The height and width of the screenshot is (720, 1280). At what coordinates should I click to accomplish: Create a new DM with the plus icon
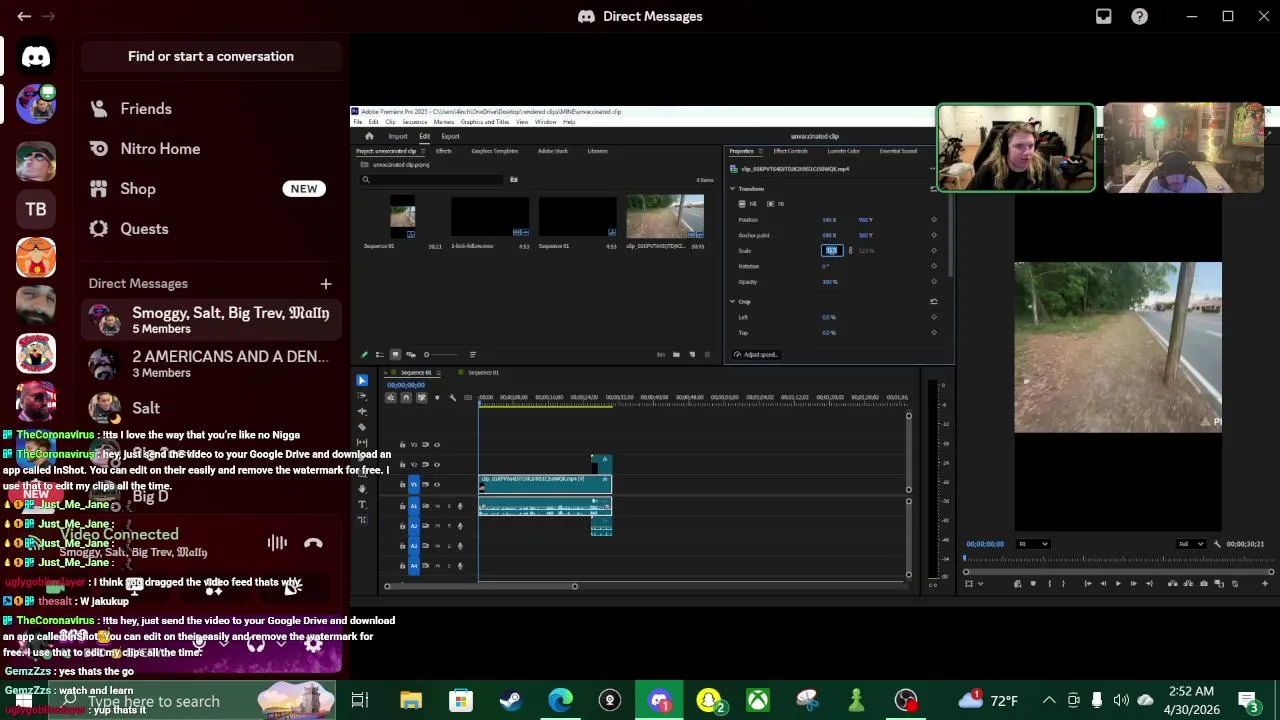(x=325, y=284)
